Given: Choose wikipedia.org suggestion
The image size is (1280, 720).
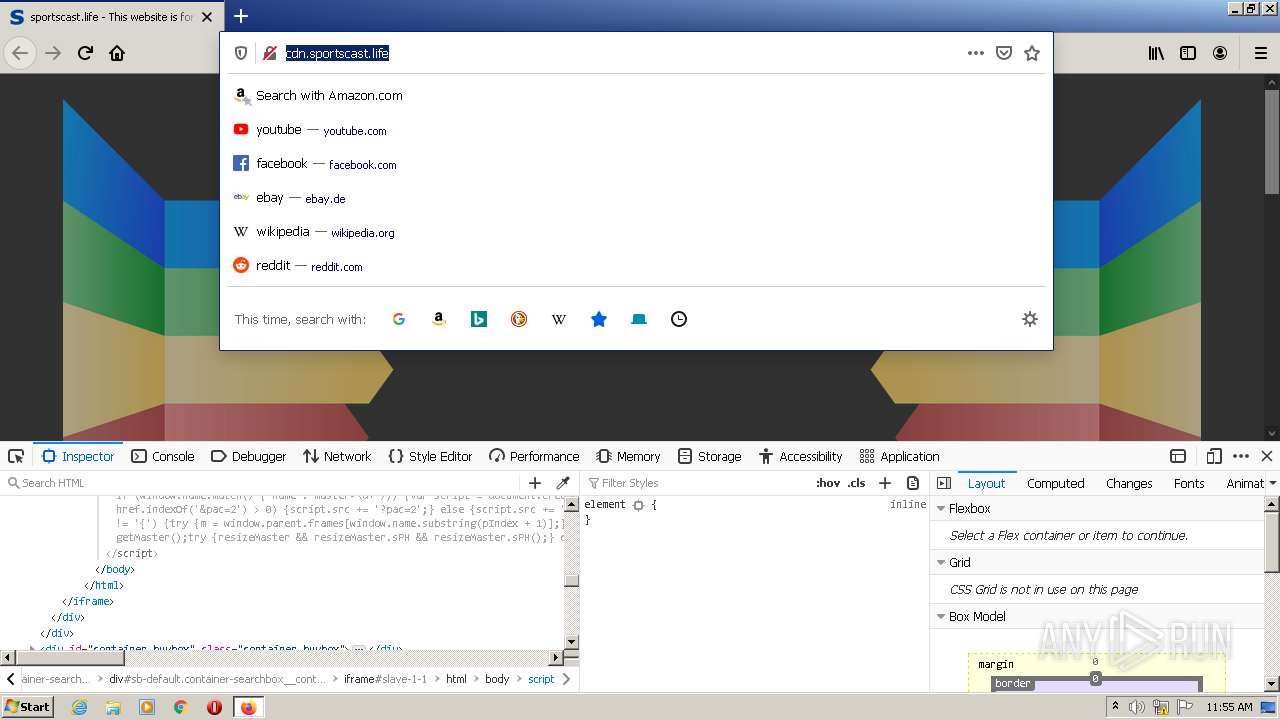Looking at the screenshot, I should (x=636, y=232).
